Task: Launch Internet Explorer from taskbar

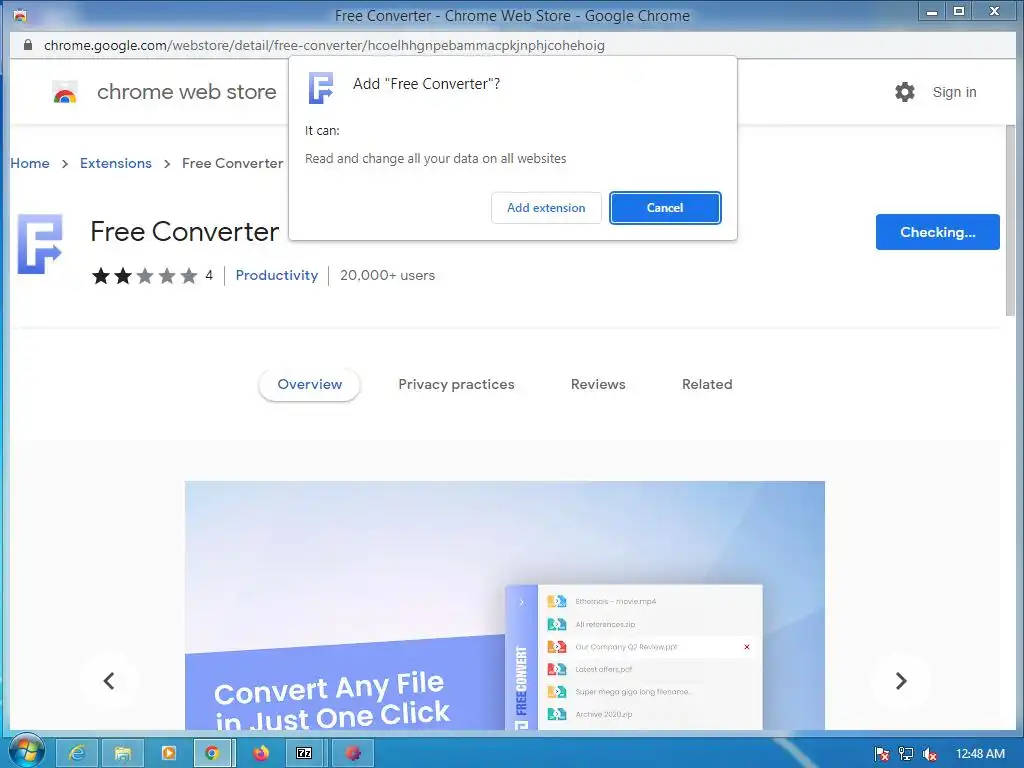Action: tap(76, 753)
